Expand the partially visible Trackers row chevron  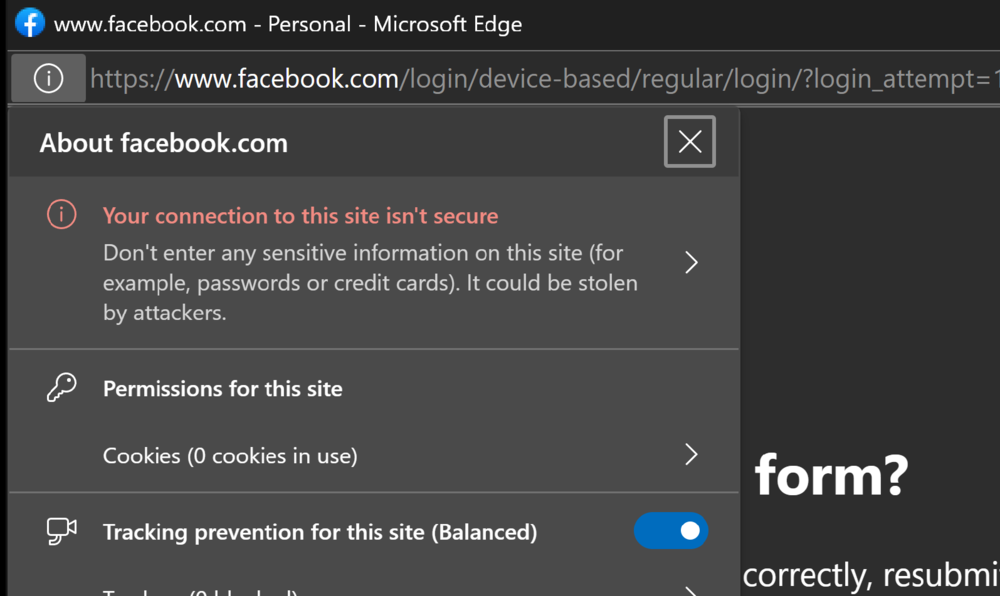pyautogui.click(x=691, y=591)
